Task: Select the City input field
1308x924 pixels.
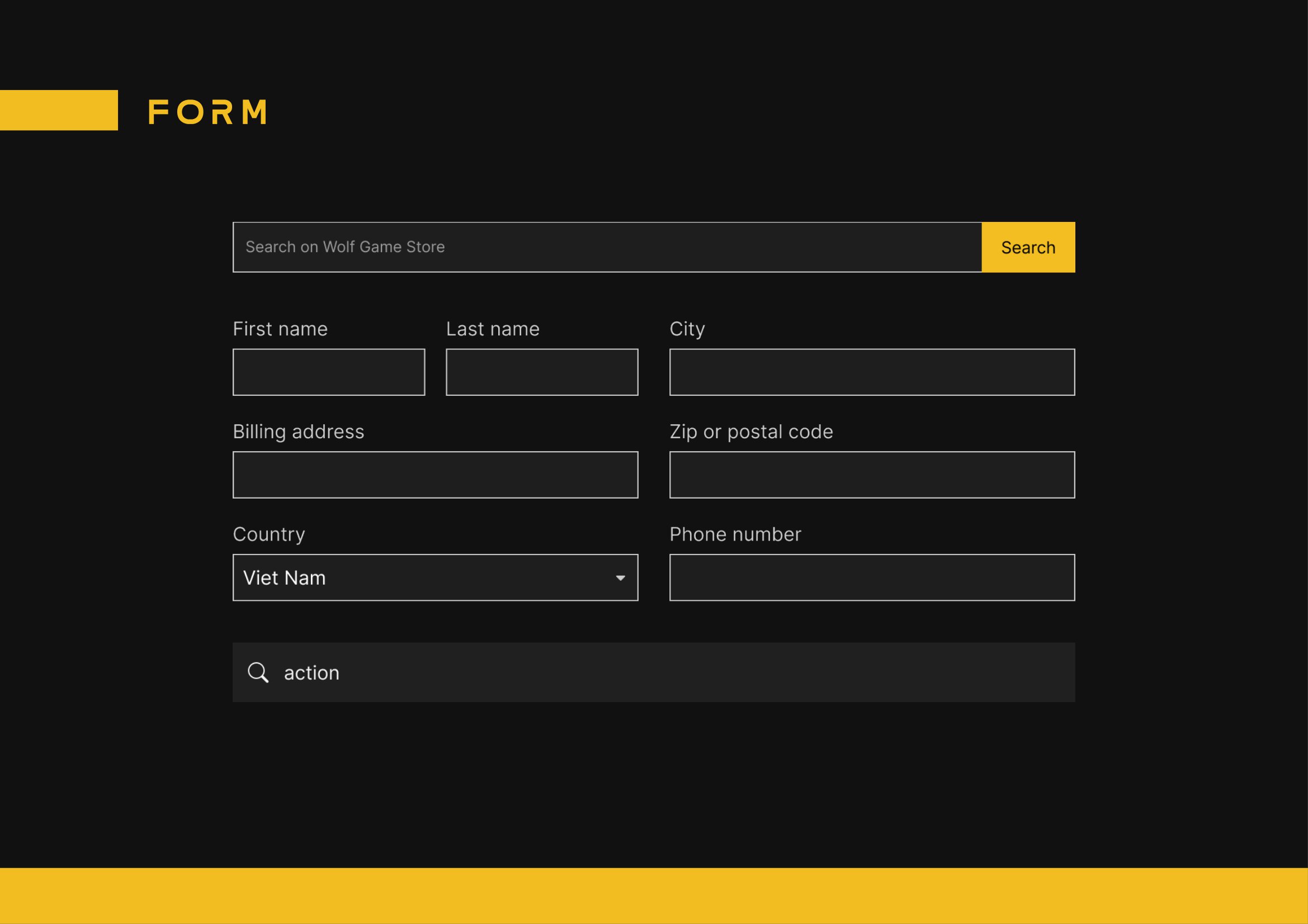Action: click(872, 372)
